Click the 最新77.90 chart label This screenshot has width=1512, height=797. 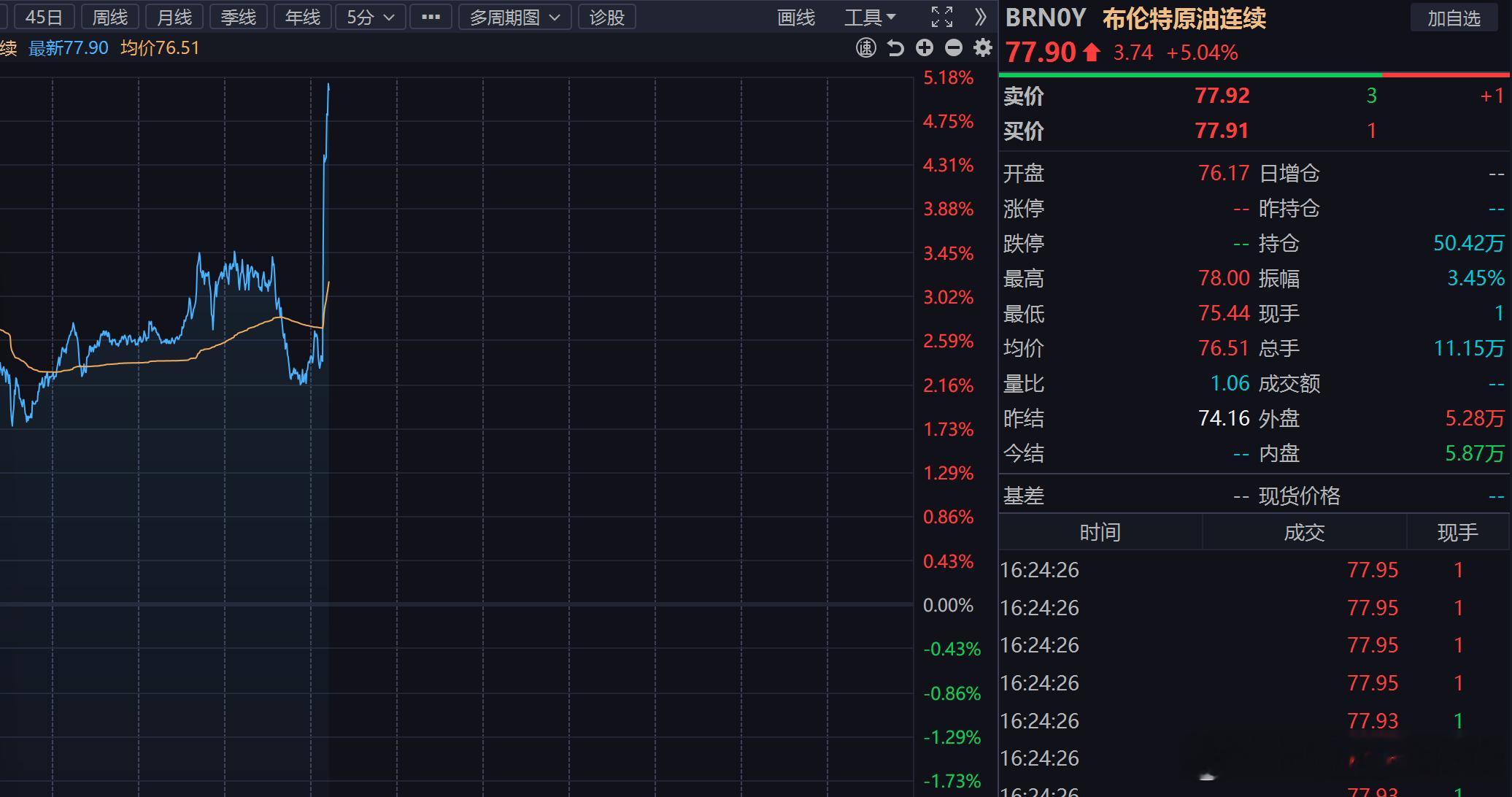point(68,48)
